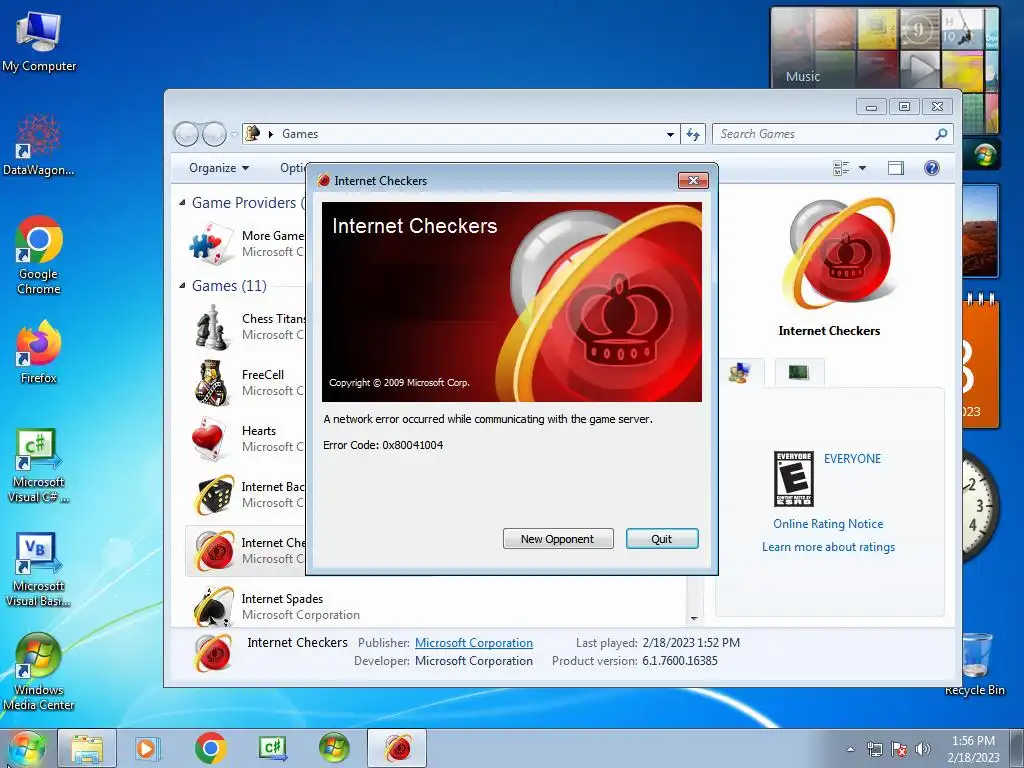Screen dimensions: 1024x768
Task: Click the Forward navigation button
Action: click(x=214, y=134)
